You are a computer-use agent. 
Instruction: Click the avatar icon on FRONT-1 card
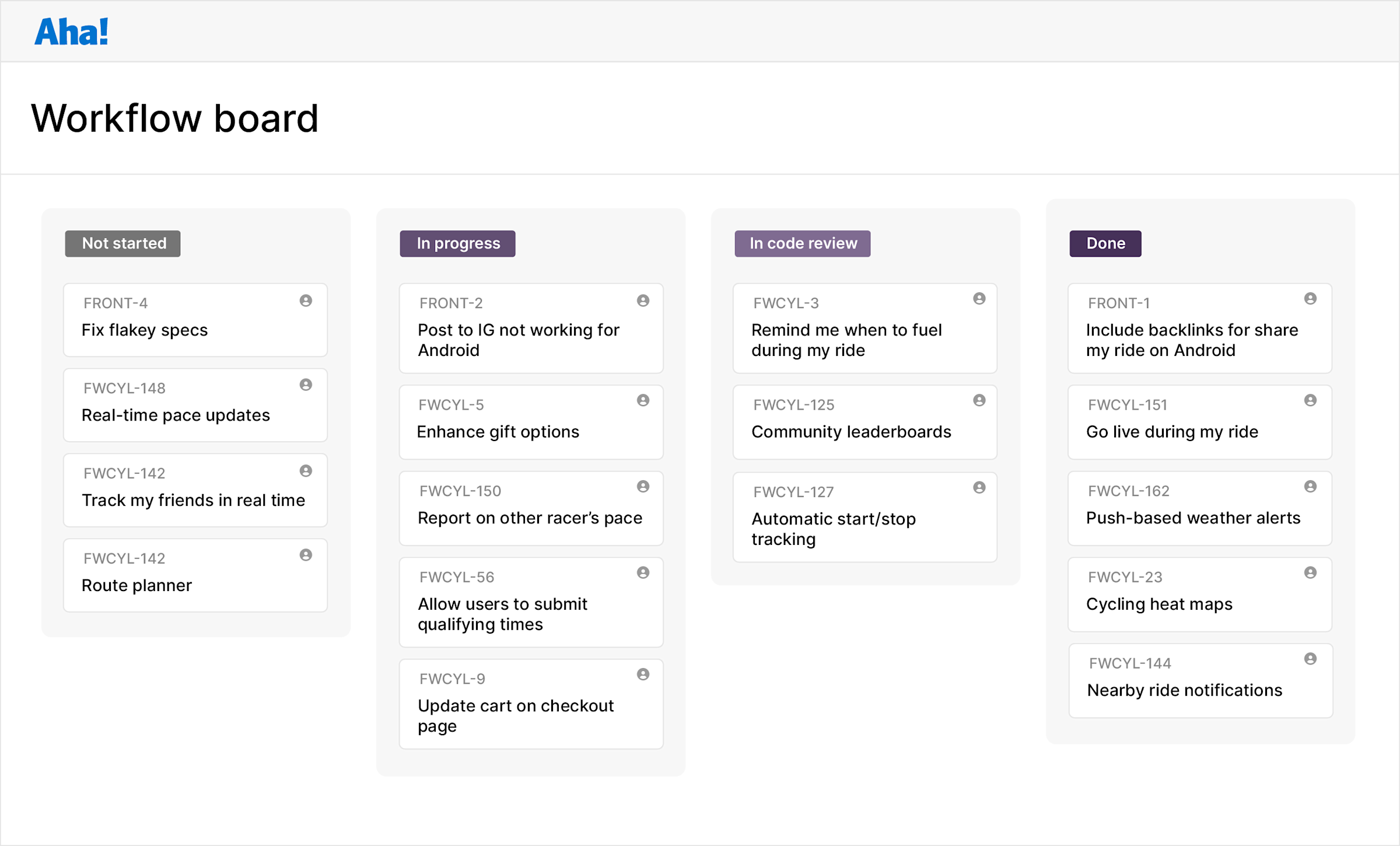click(1310, 300)
